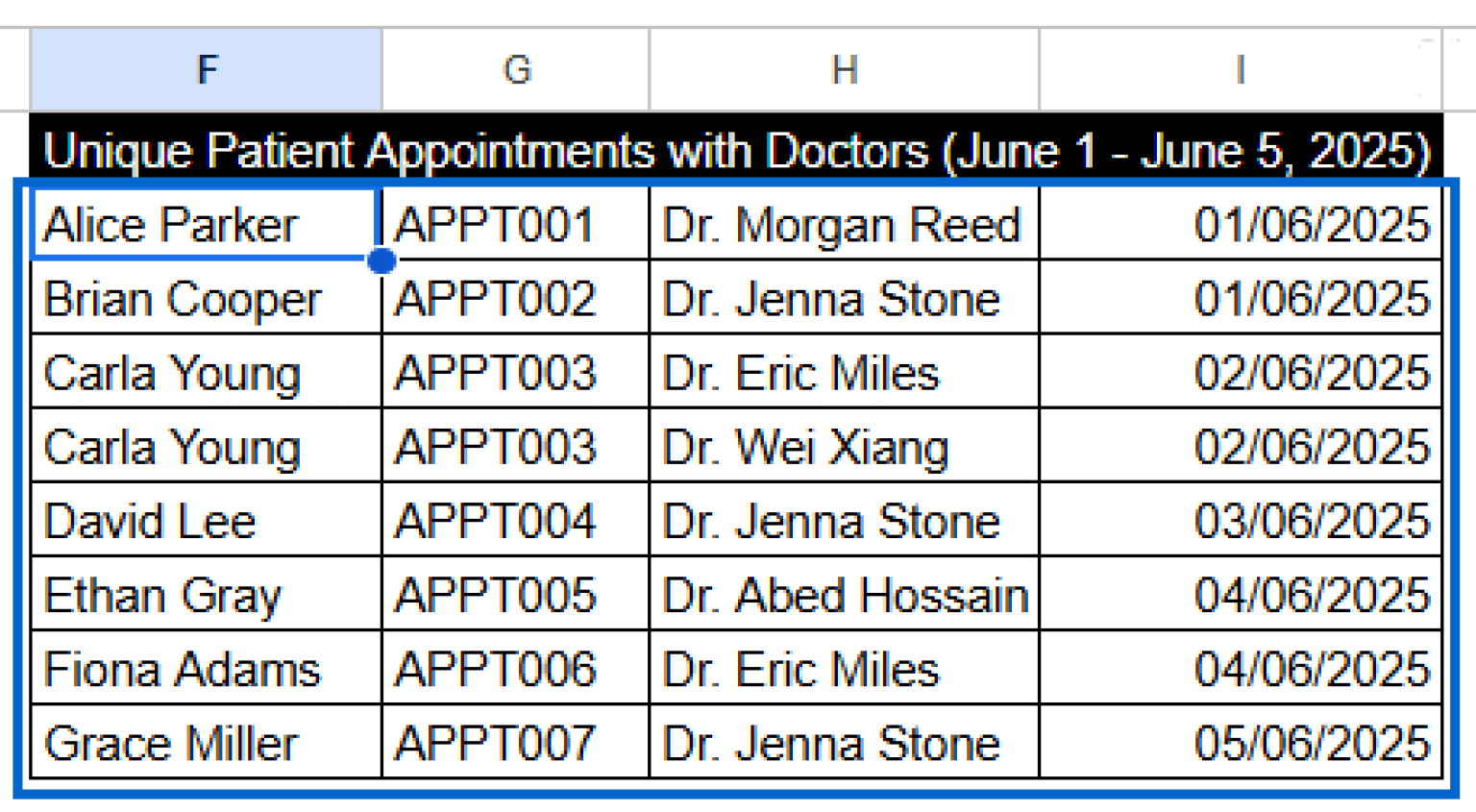
Task: Select column G header
Action: click(516, 67)
